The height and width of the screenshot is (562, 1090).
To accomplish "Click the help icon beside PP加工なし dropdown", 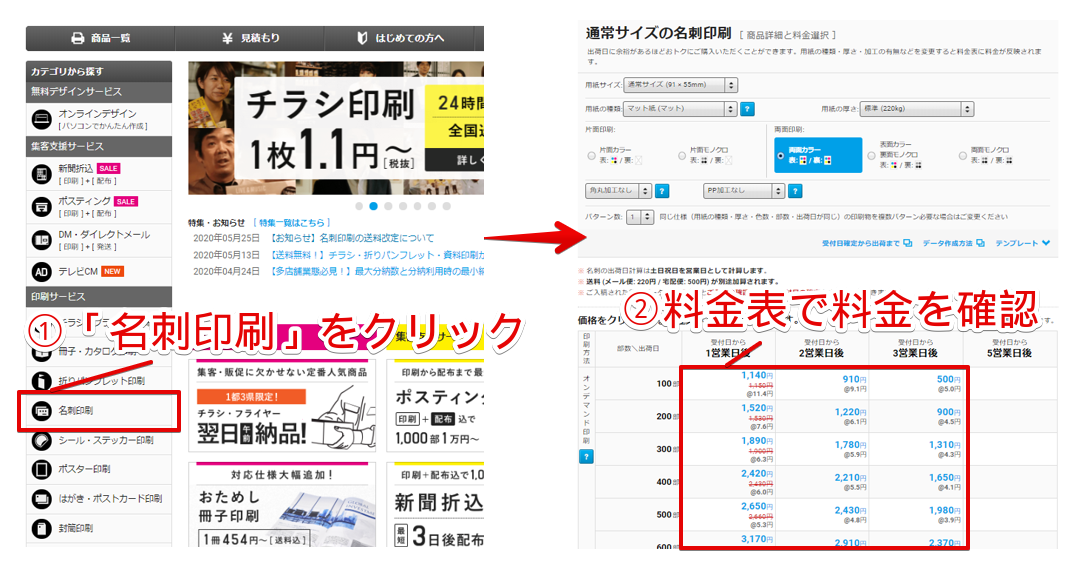I will (797, 190).
